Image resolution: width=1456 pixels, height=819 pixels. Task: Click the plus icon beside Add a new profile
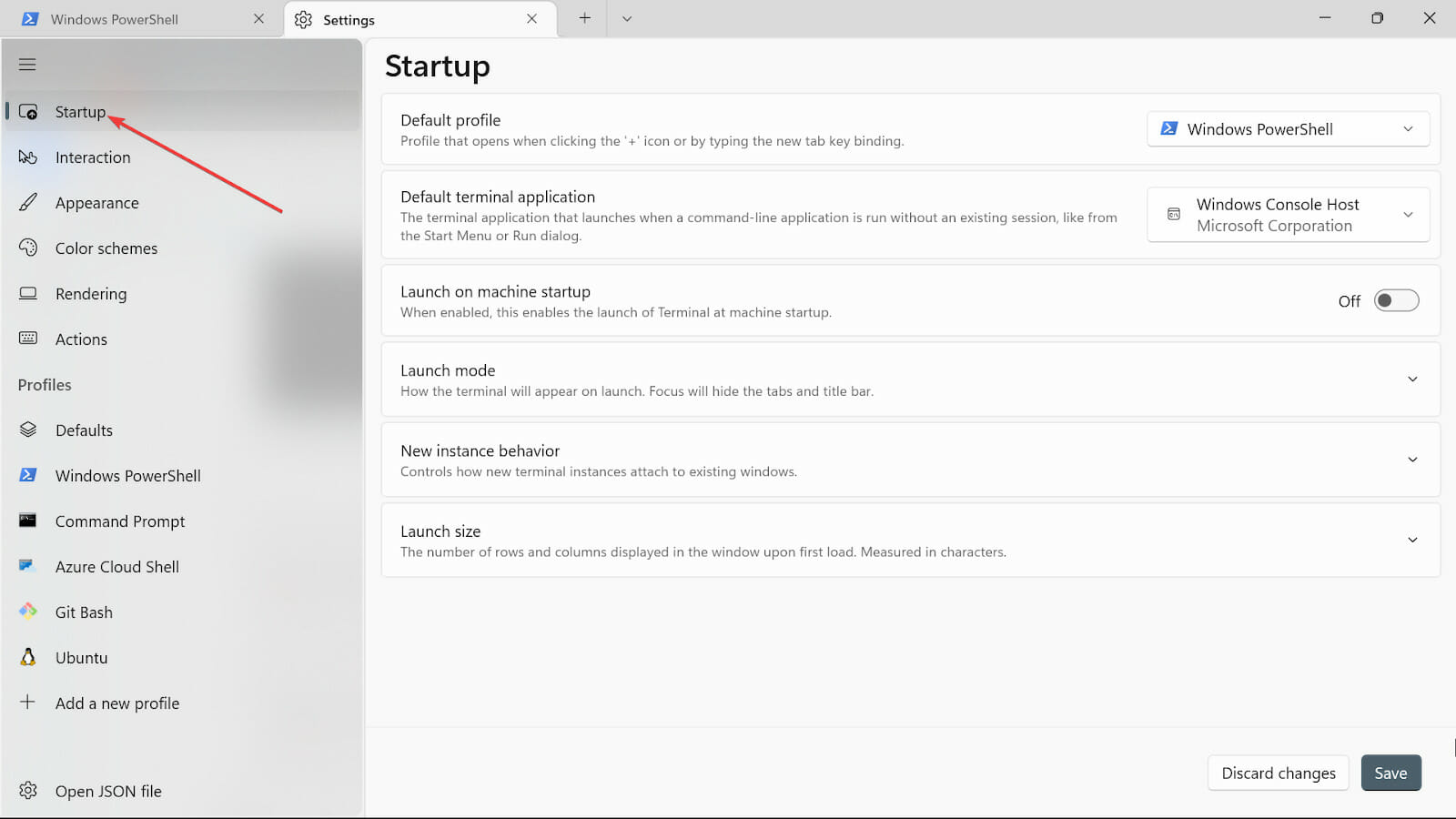[x=28, y=703]
